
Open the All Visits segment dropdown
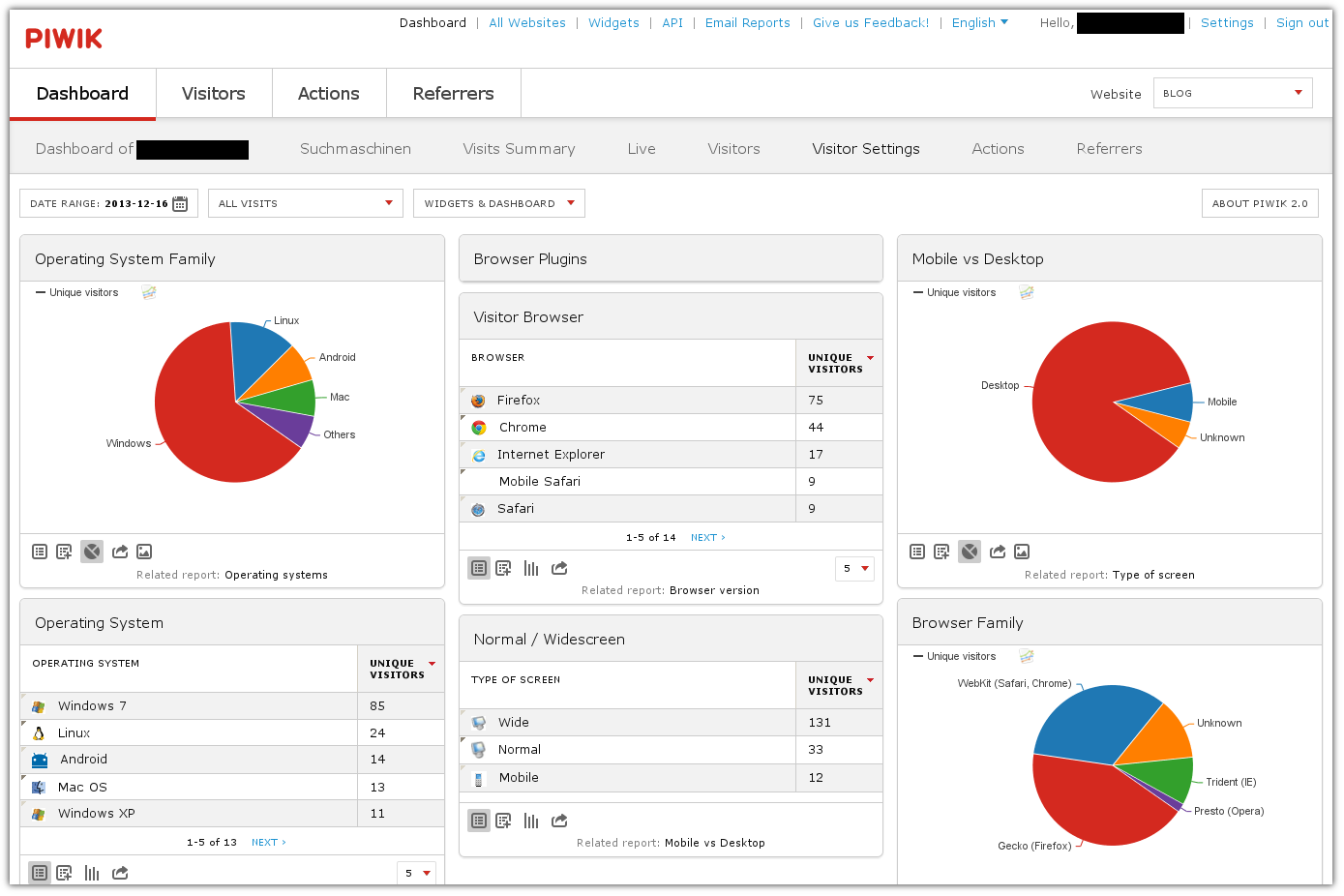pos(305,203)
